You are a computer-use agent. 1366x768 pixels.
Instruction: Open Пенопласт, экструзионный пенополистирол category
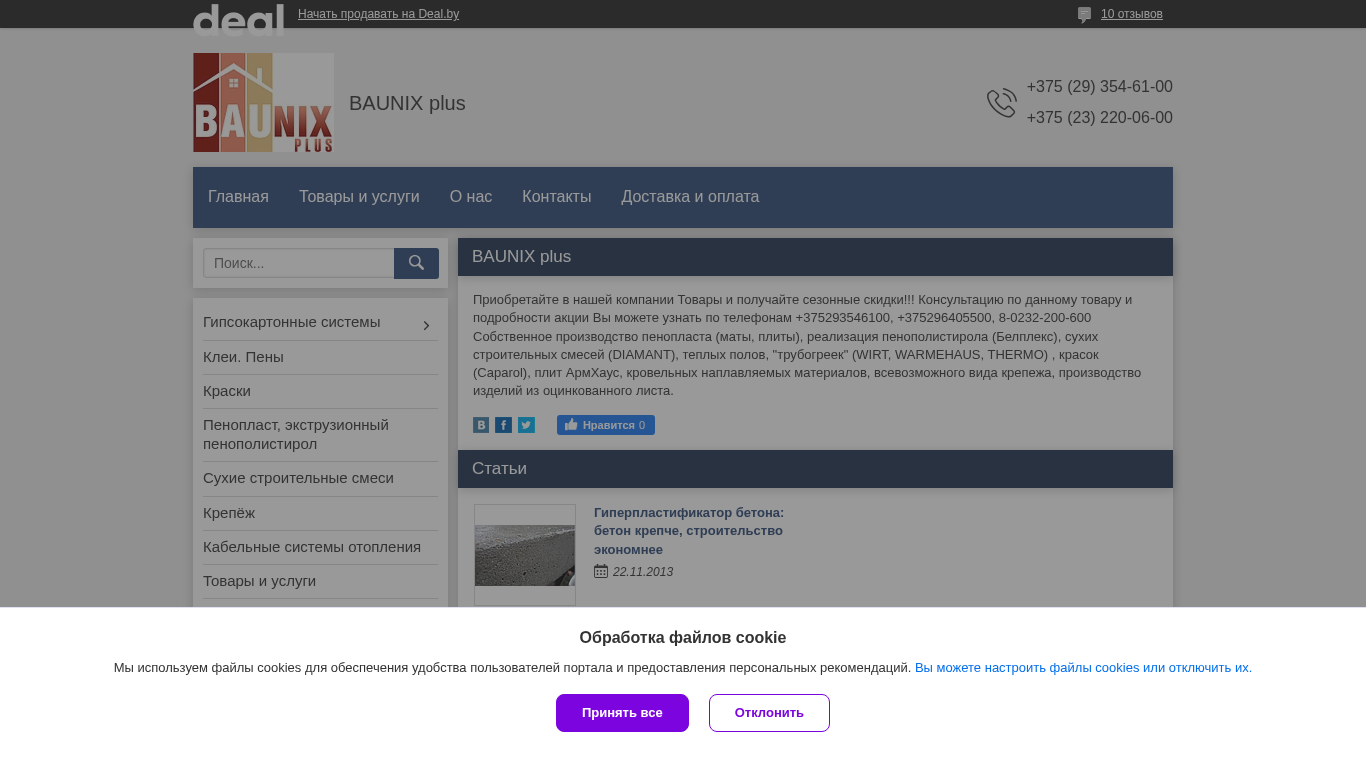coord(296,434)
